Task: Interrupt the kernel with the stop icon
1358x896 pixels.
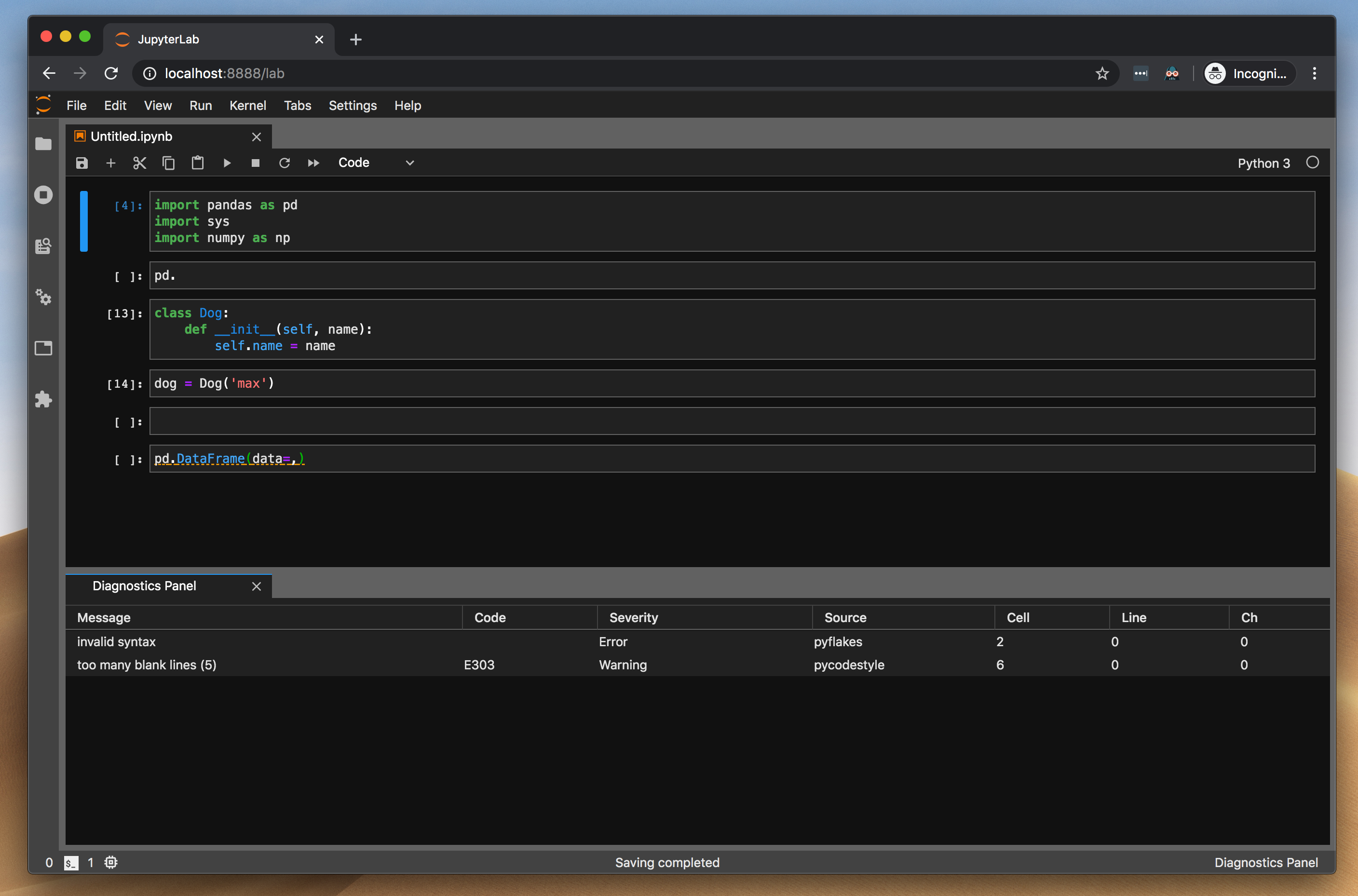Action: pyautogui.click(x=256, y=163)
